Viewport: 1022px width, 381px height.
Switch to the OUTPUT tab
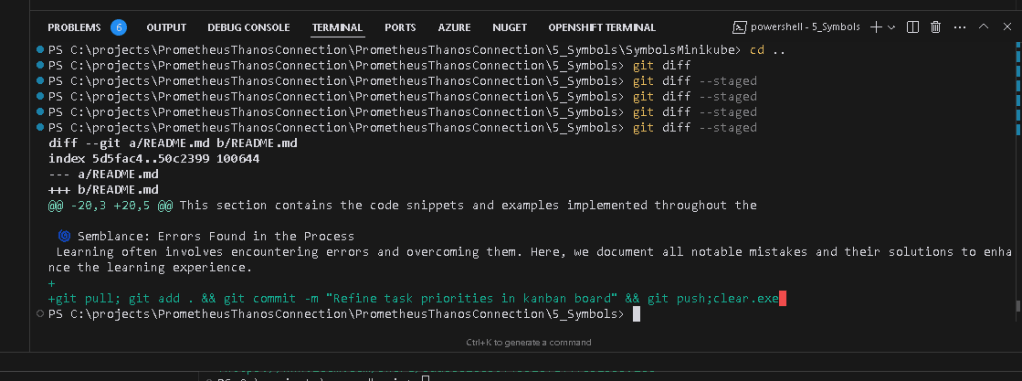click(x=166, y=27)
